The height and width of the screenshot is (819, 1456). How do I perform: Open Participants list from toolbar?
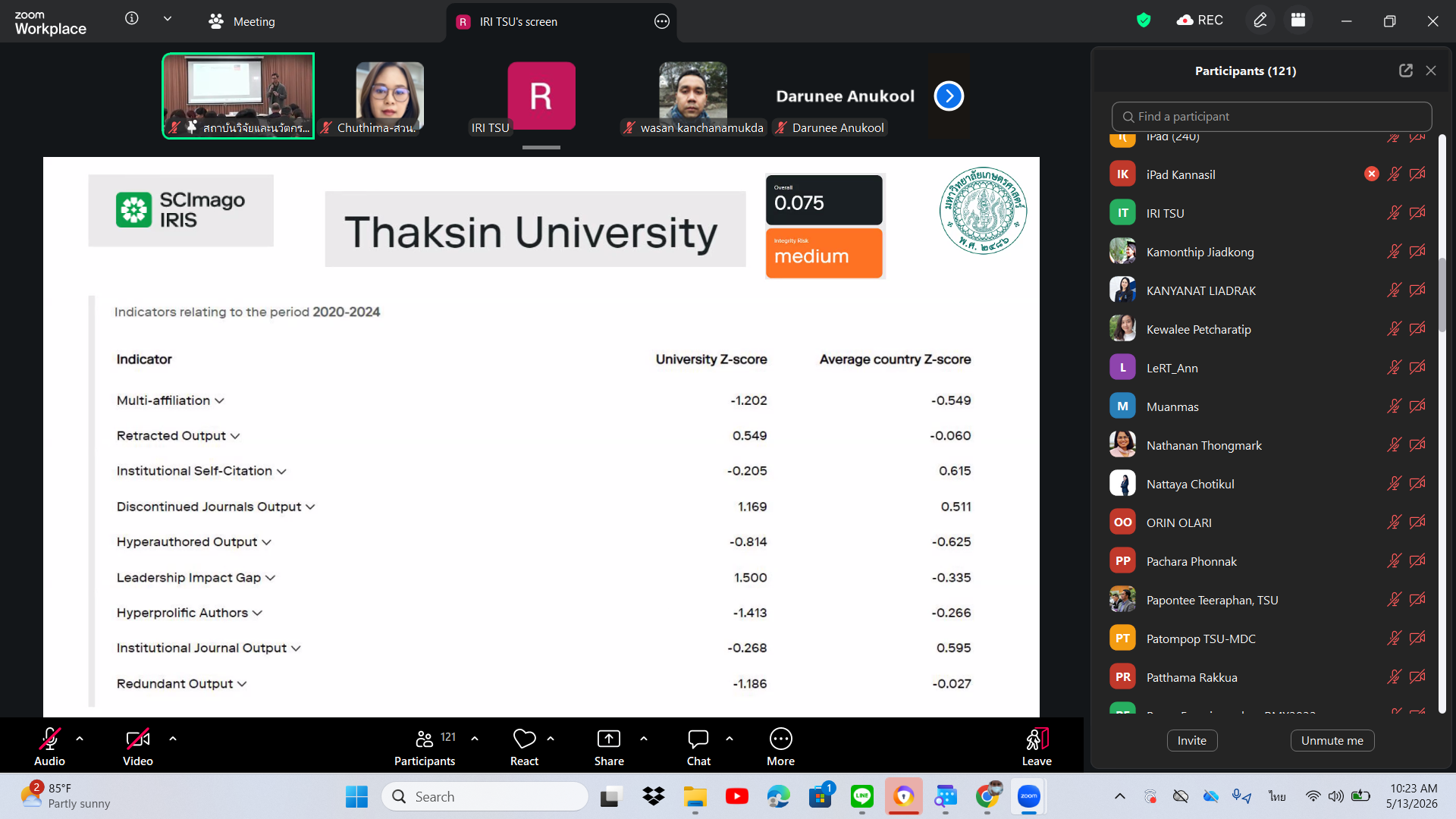click(x=425, y=748)
